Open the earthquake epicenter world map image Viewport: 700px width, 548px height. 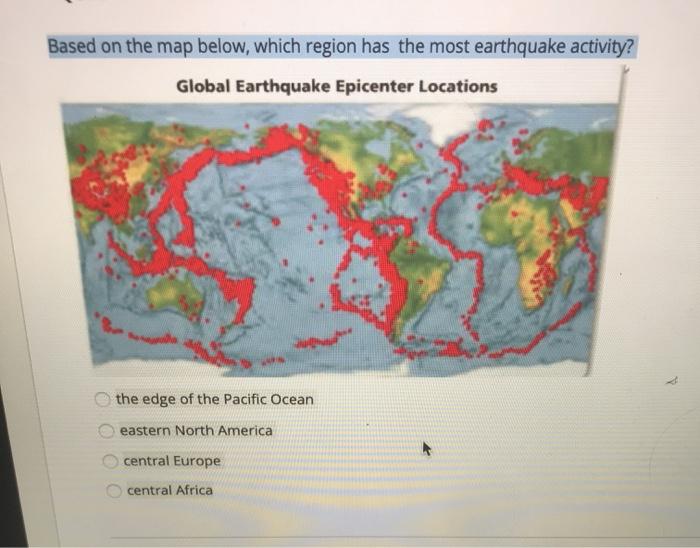click(340, 239)
